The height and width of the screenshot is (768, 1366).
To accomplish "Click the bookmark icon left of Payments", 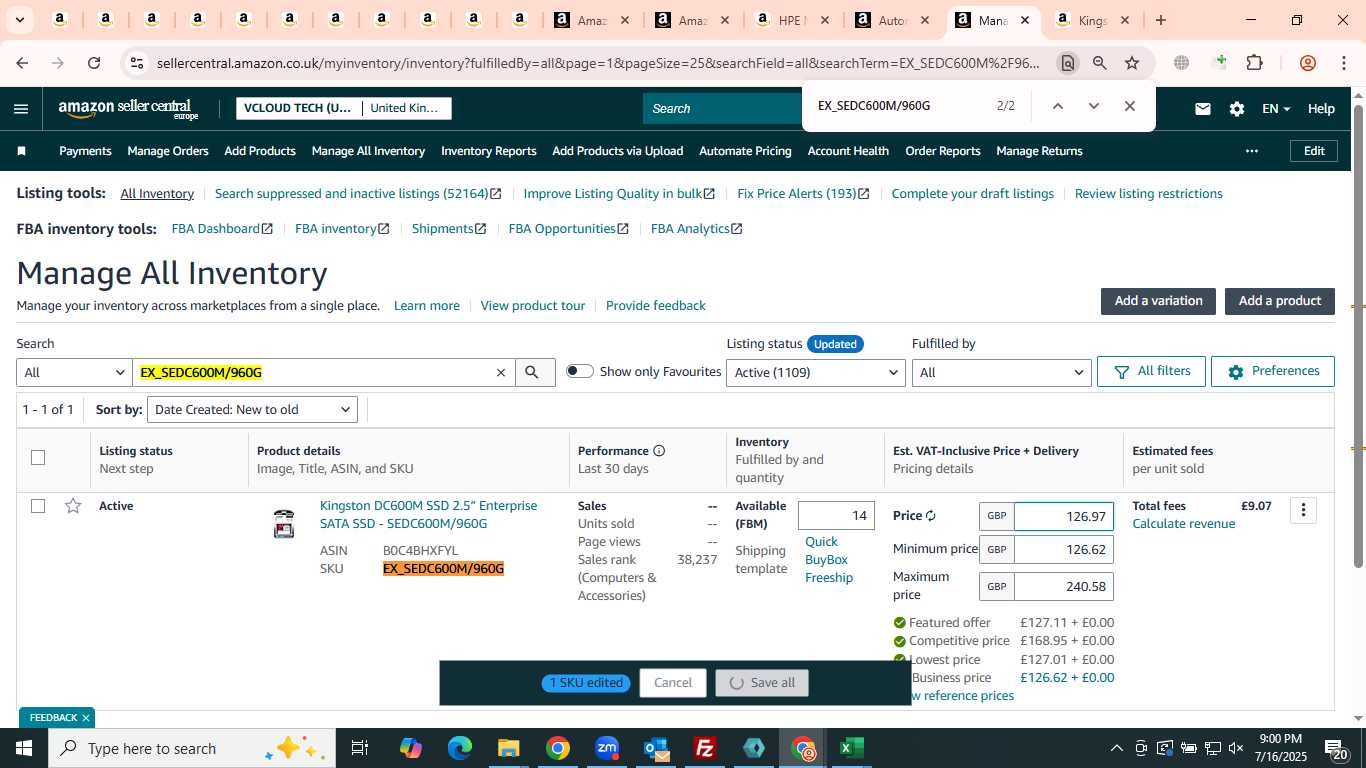I will (22, 151).
